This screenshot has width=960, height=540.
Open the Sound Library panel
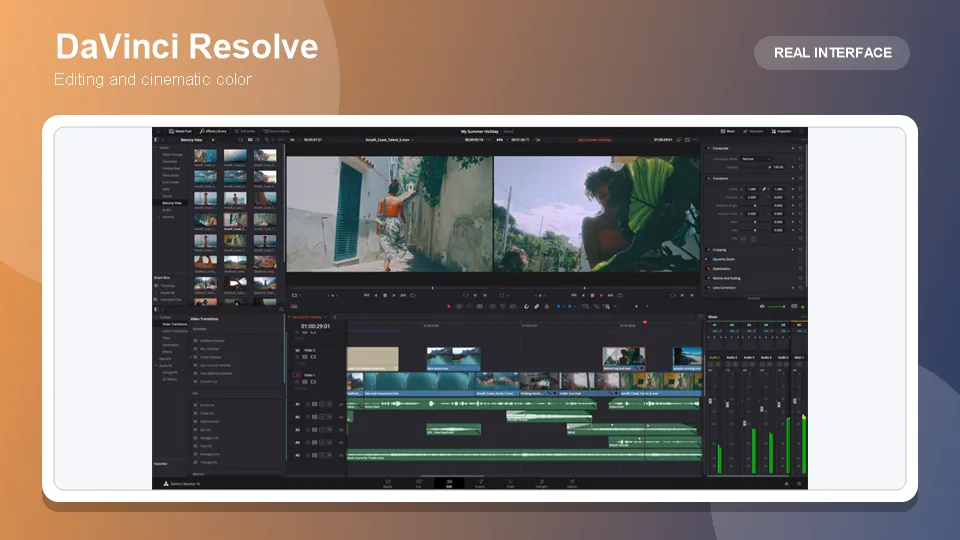coord(277,131)
